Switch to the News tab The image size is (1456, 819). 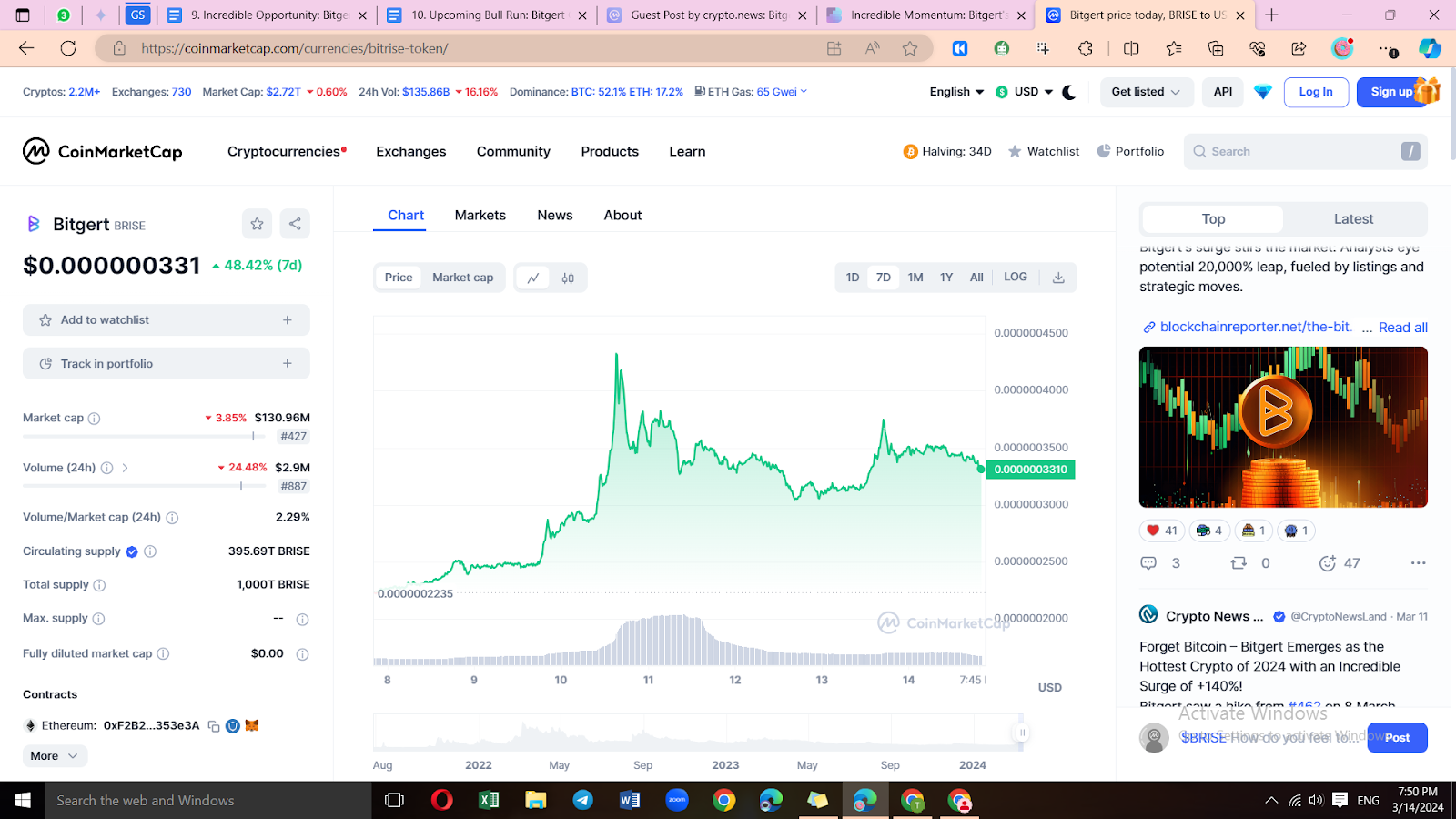pyautogui.click(x=555, y=216)
